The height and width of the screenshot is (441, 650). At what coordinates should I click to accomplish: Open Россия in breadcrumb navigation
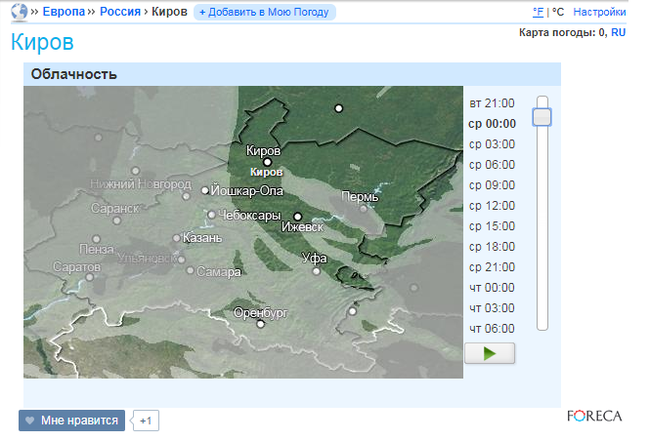pos(120,12)
